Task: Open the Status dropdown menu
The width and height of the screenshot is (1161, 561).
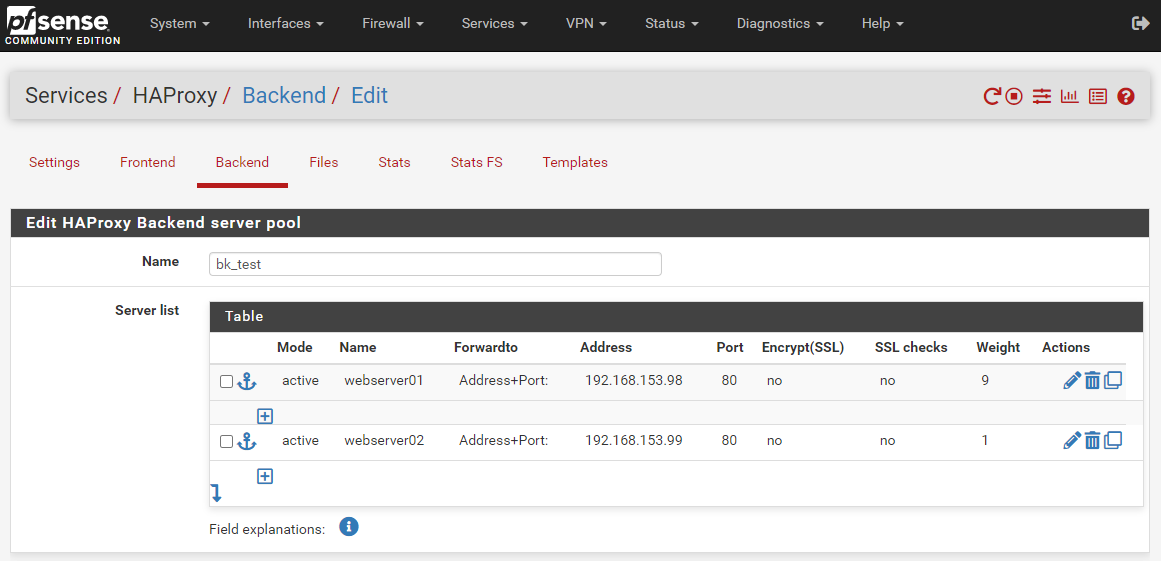Action: point(672,24)
